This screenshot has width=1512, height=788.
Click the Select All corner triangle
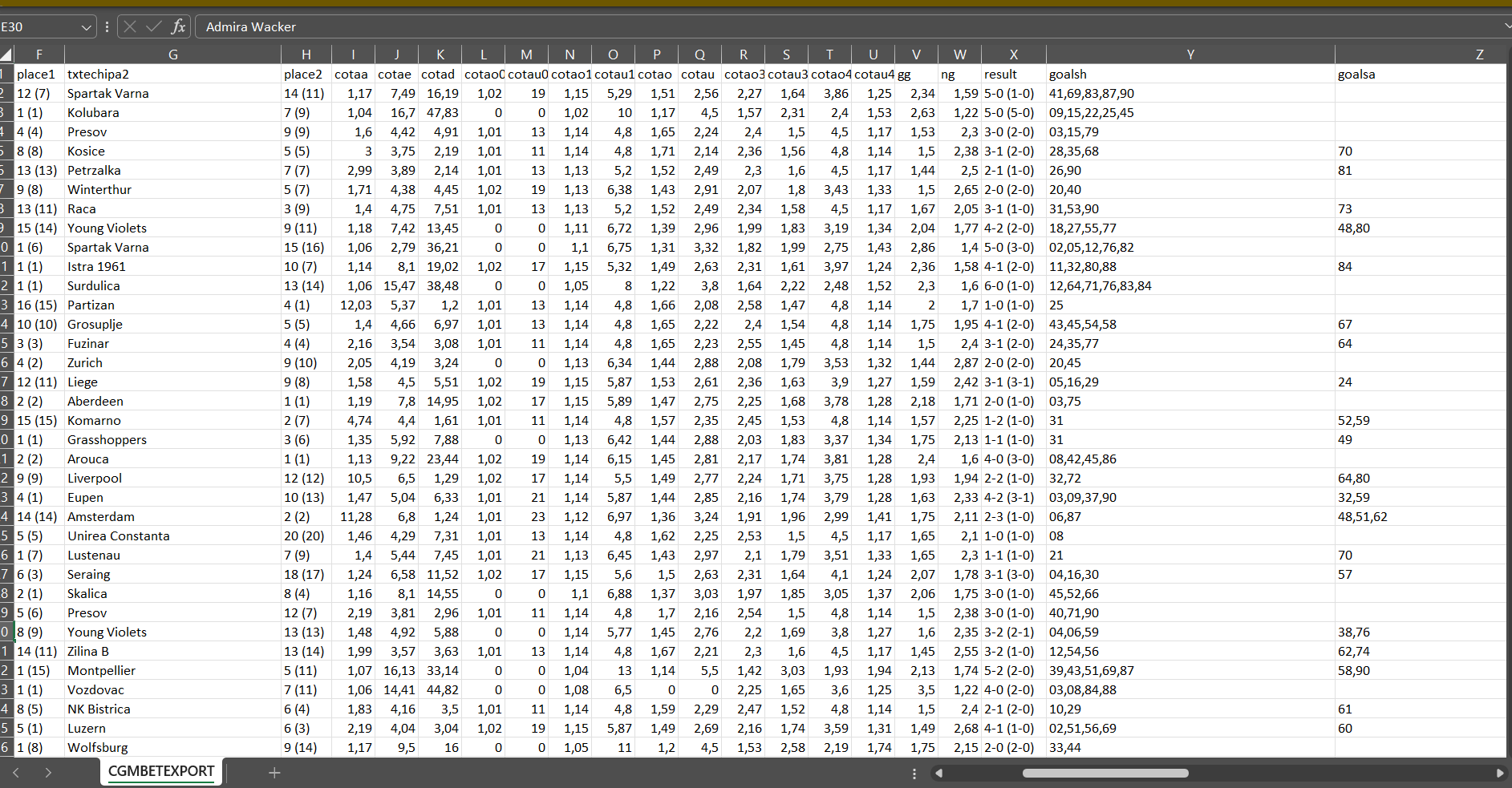click(6, 55)
